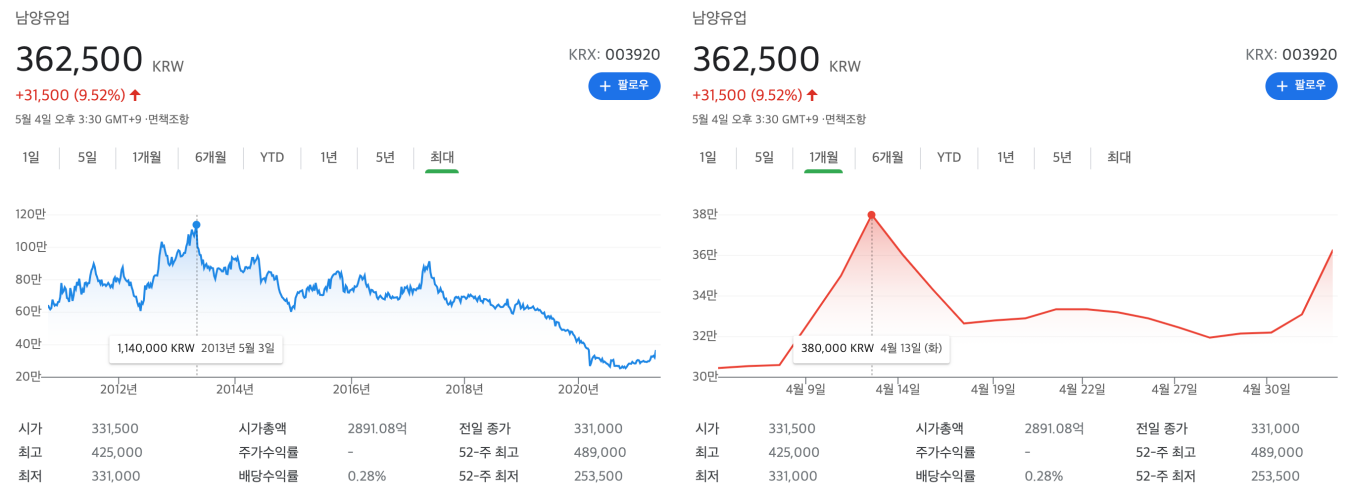Click the red up arrow in left panel
This screenshot has height=500, width=1354.
click(136, 95)
